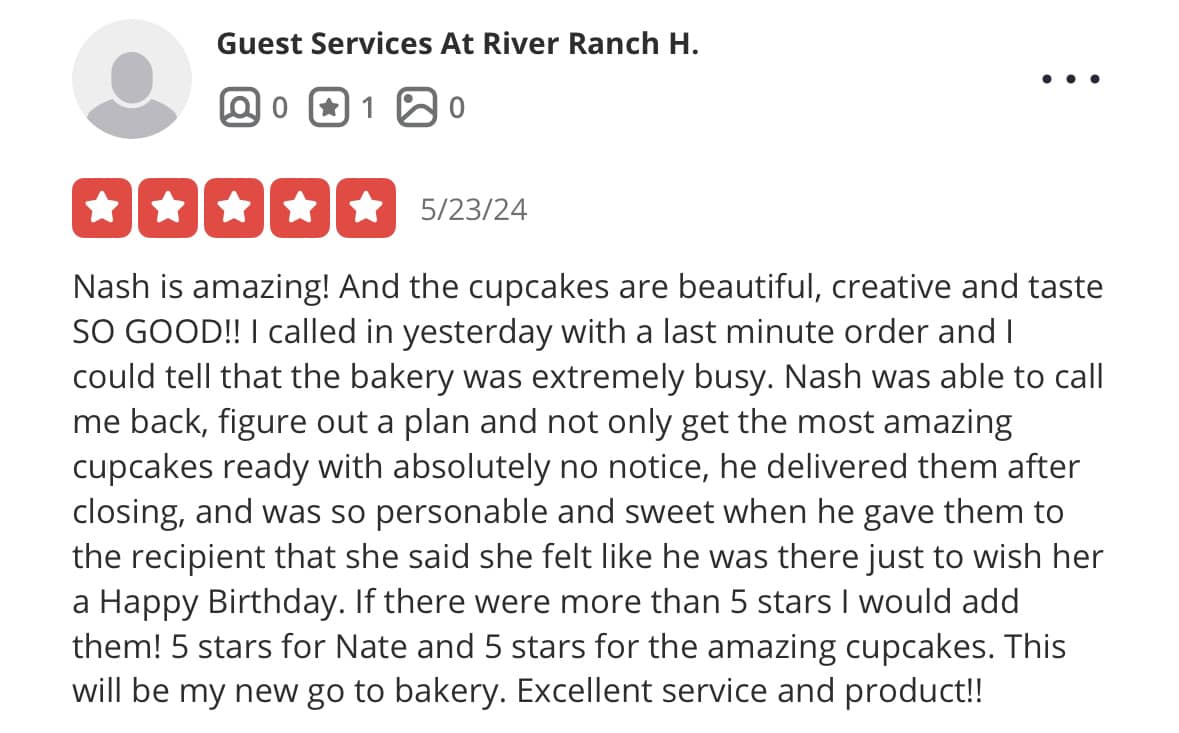Screen dimensions: 1179x733
Task: Click the reviews count star icon
Action: click(329, 108)
